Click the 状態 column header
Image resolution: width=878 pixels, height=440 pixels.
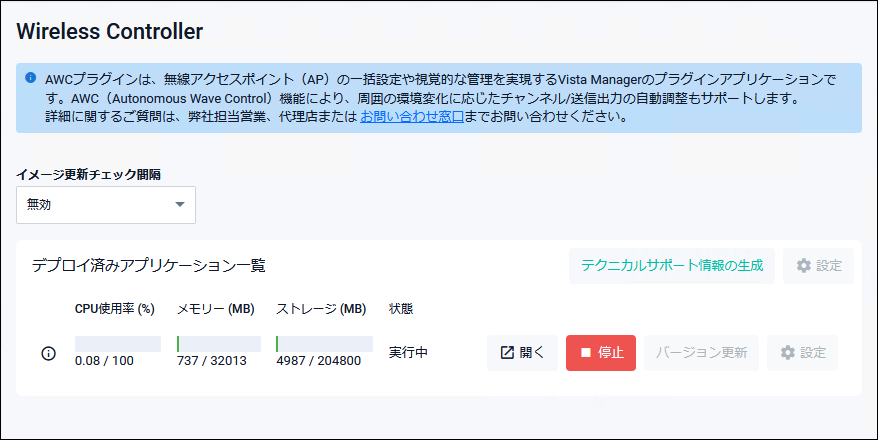coord(401,309)
